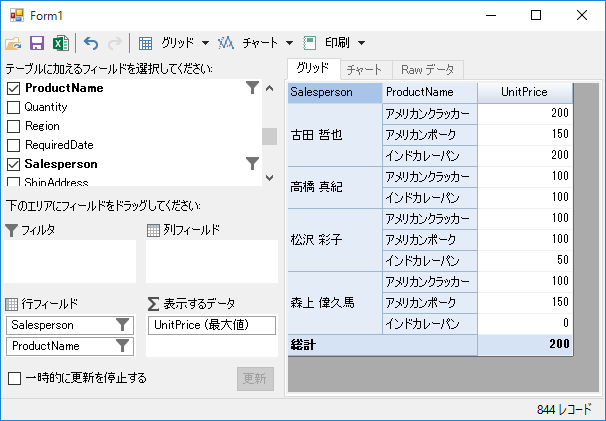Click the Save floppy disk icon
This screenshot has height=421, width=606.
37,44
